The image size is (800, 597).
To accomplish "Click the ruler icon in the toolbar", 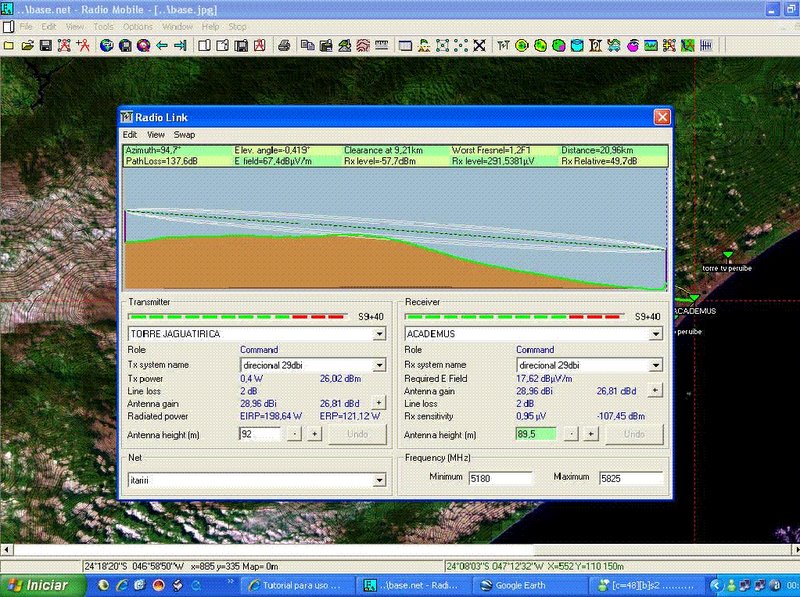I will pyautogui.click(x=382, y=46).
